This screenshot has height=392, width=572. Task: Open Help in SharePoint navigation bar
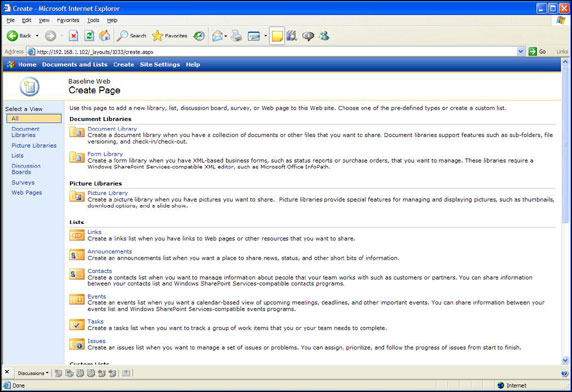tap(193, 65)
